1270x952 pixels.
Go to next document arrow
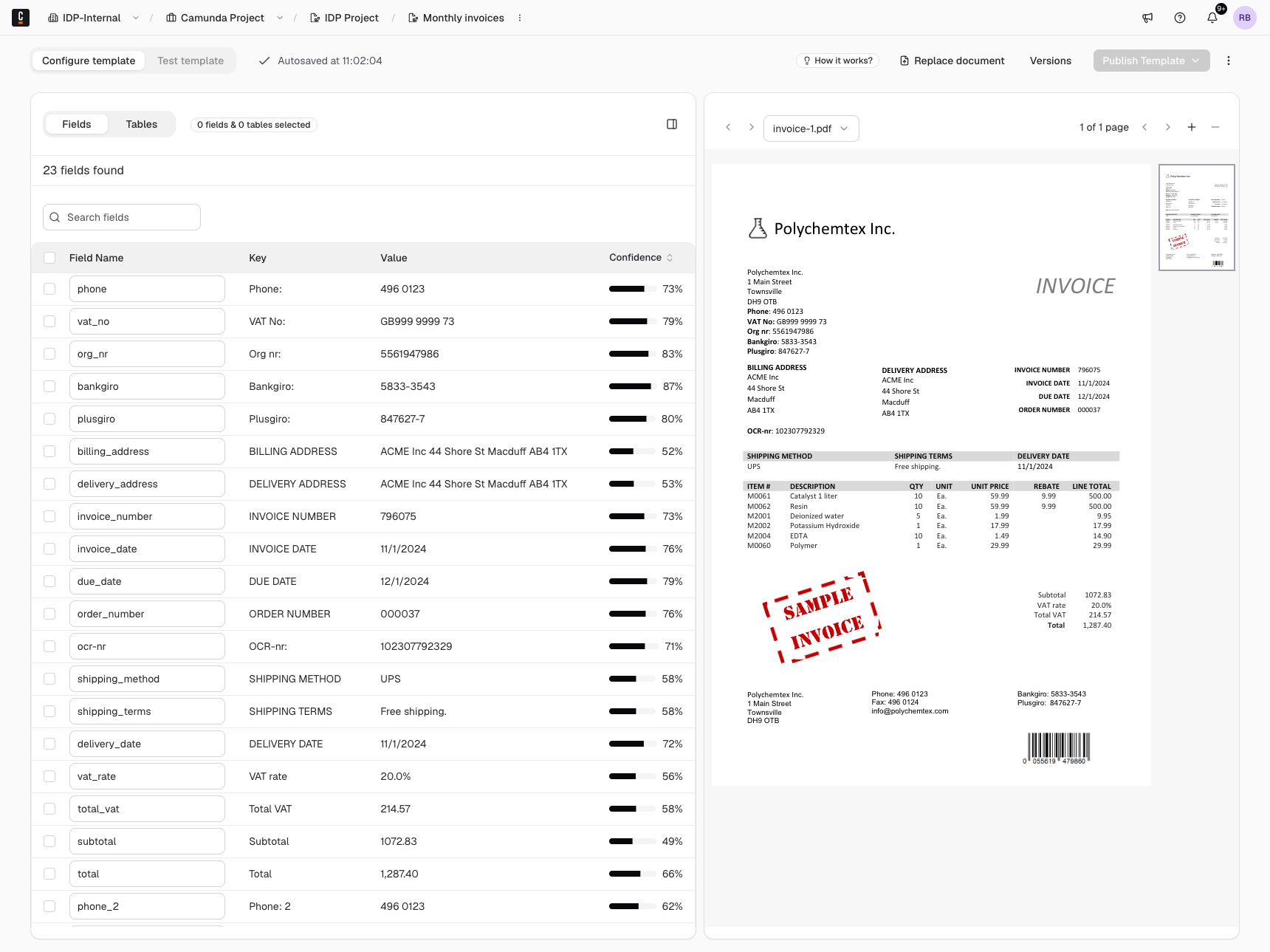[x=752, y=128]
